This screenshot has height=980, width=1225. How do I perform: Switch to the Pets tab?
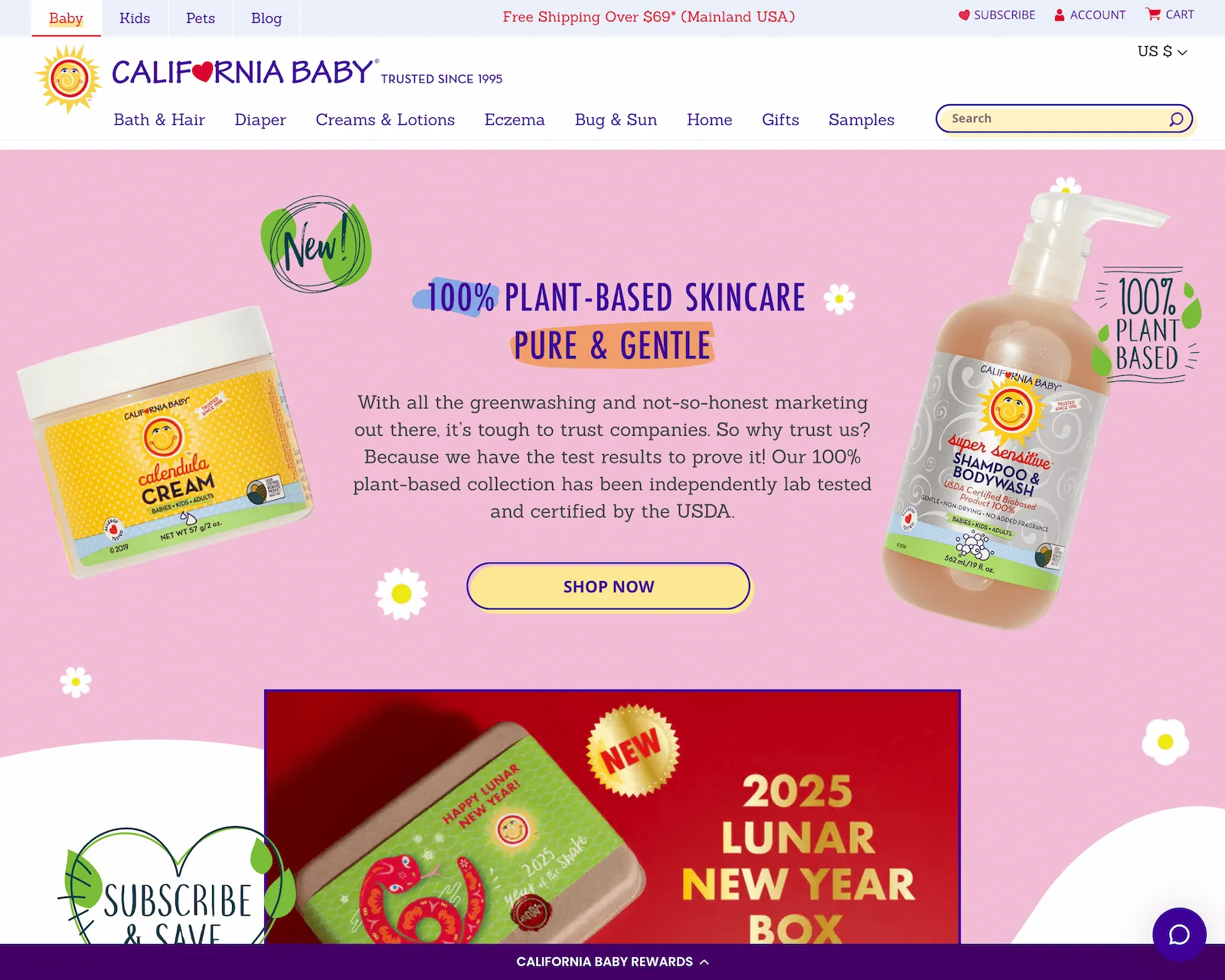pos(201,18)
